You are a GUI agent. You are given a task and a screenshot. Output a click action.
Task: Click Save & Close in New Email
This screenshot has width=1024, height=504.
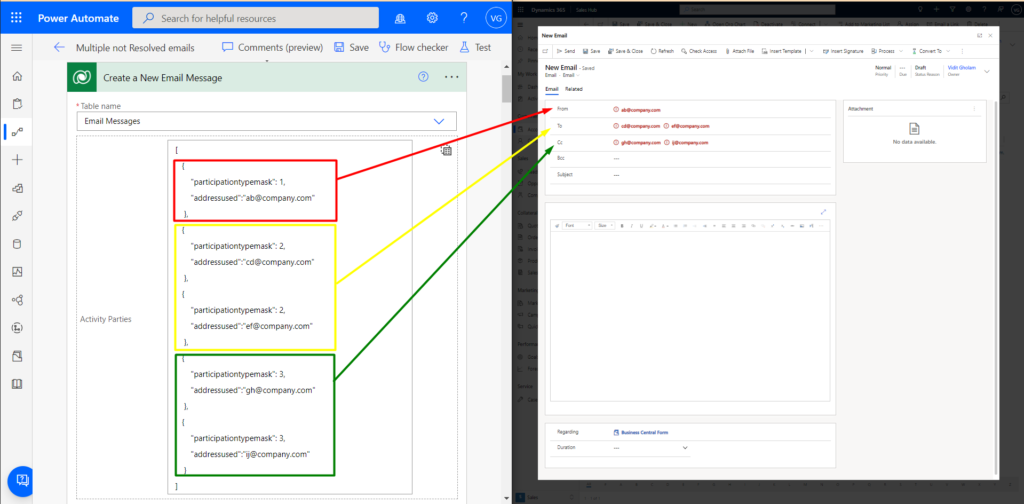click(625, 50)
